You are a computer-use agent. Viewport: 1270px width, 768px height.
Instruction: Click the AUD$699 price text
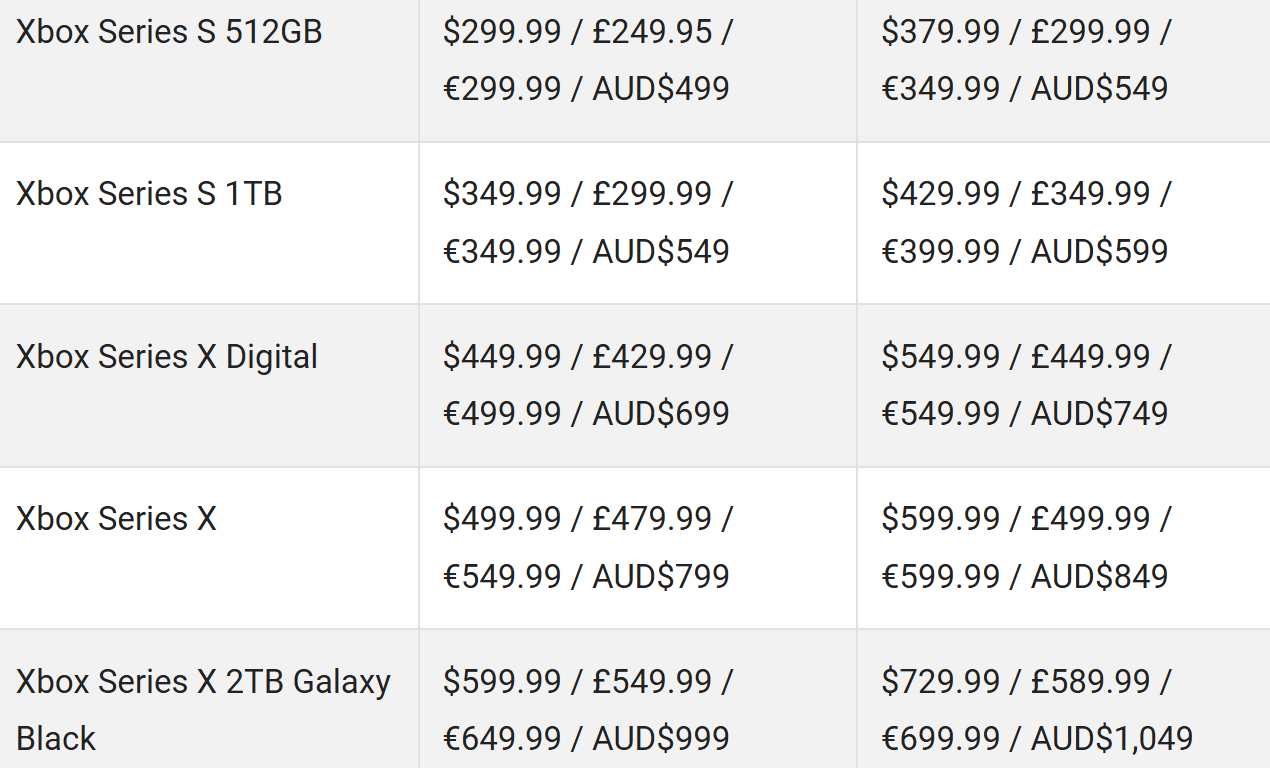pyautogui.click(x=661, y=414)
